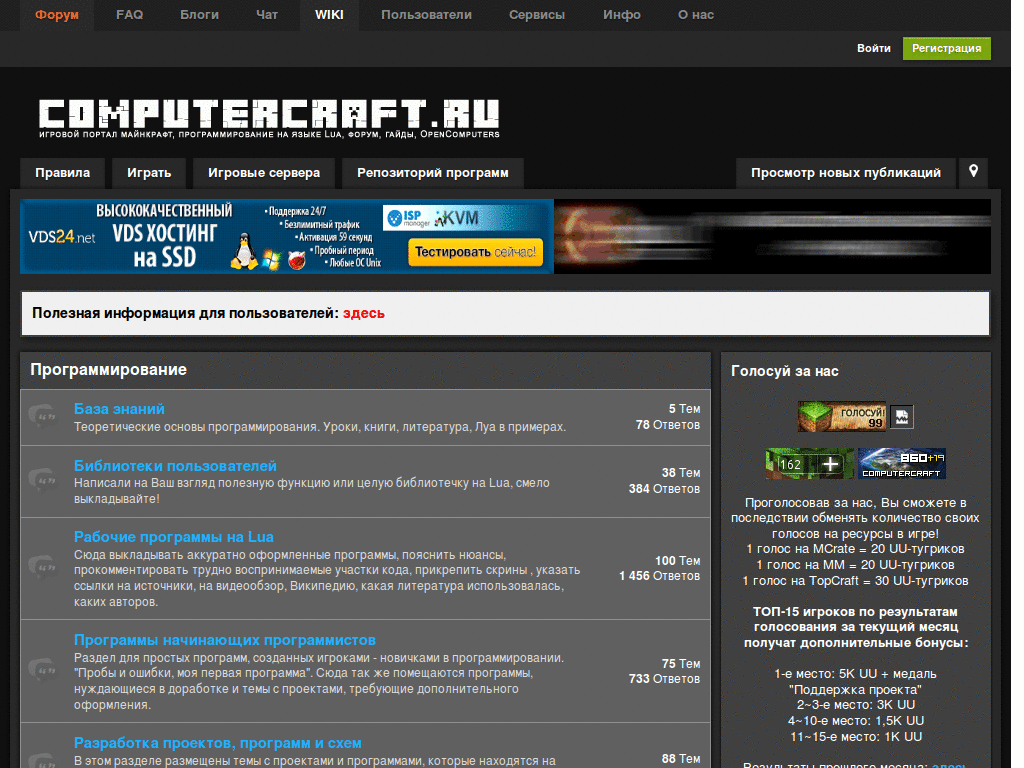Open Программы начинающих программистов forum

(x=225, y=640)
